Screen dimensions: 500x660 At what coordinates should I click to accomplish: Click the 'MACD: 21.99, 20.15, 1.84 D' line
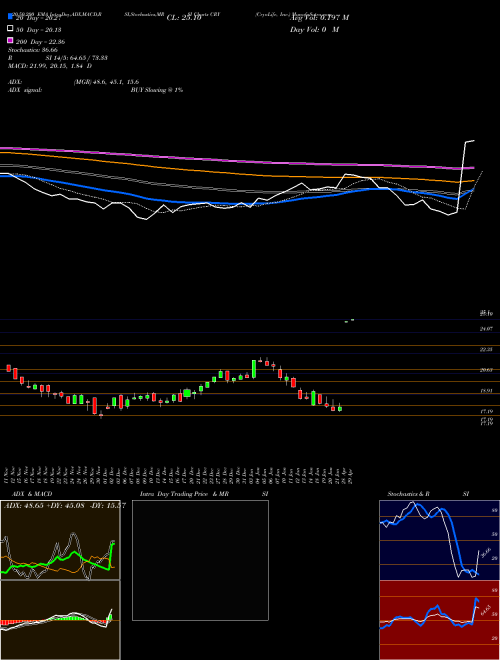[50, 66]
